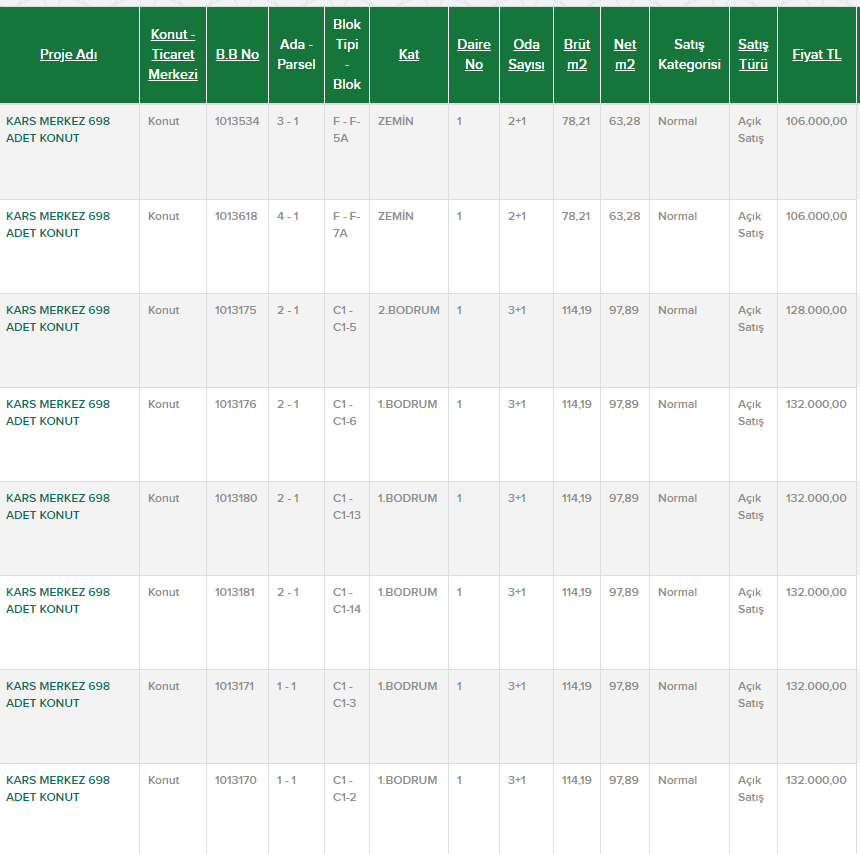Image resolution: width=860 pixels, height=854 pixels.
Task: Sort by Net m2 header
Action: [625, 54]
